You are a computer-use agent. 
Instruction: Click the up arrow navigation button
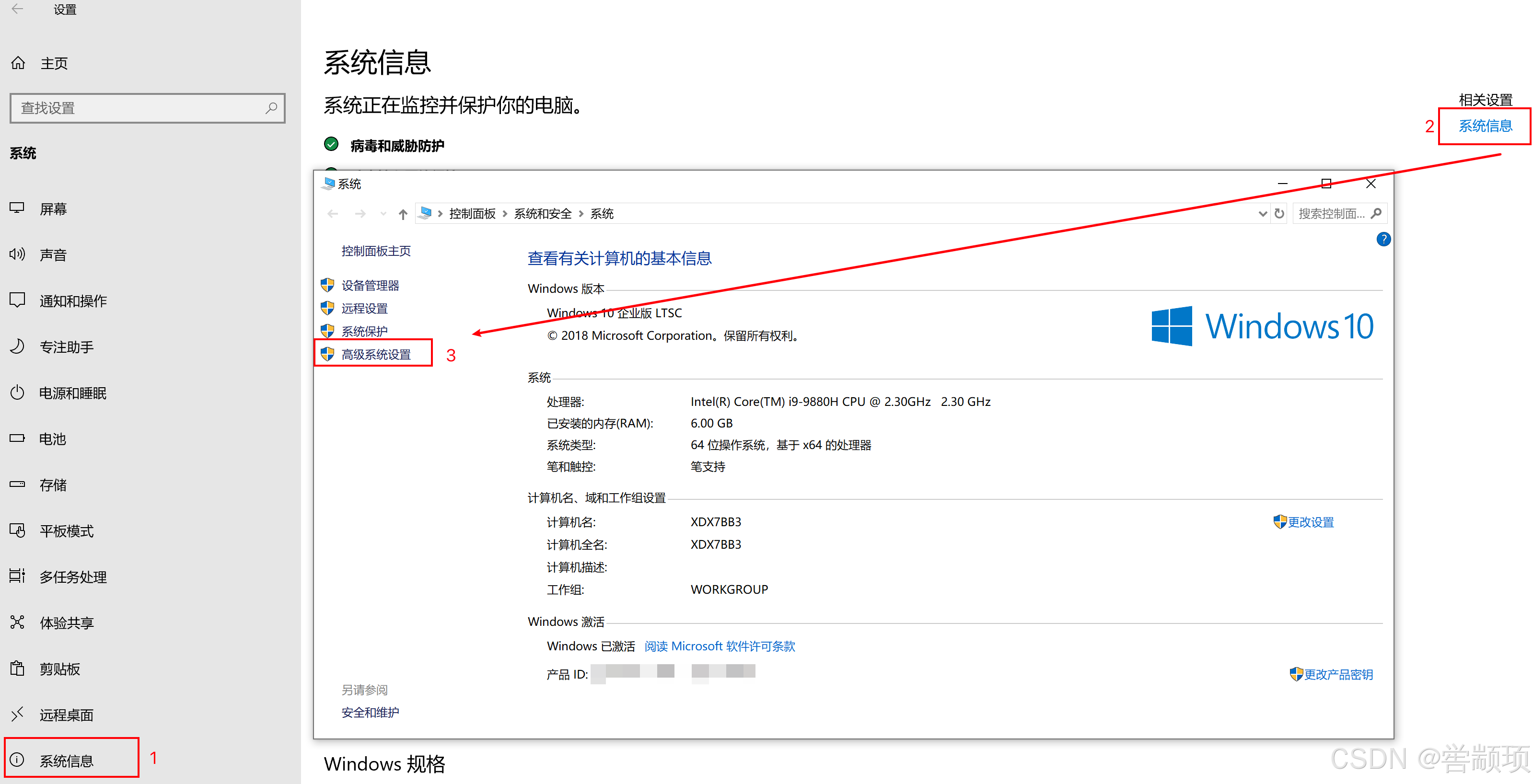tap(403, 214)
